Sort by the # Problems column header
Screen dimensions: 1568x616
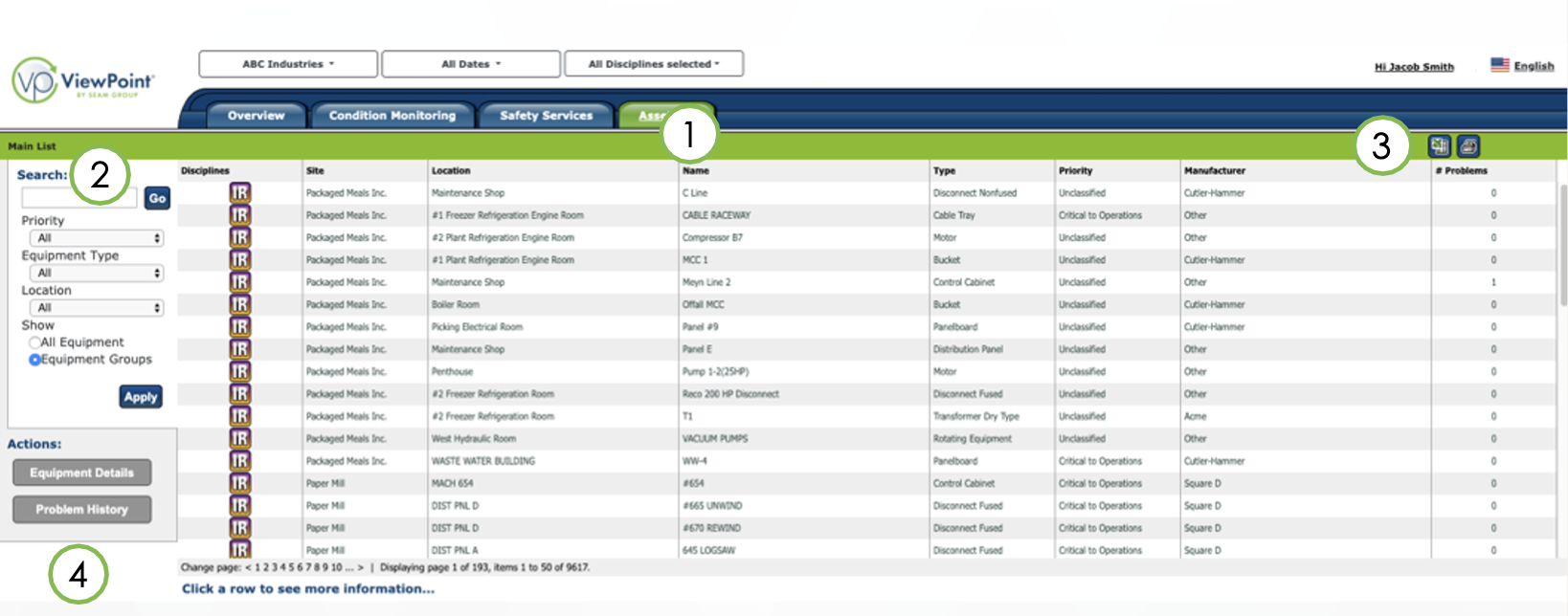point(1462,170)
